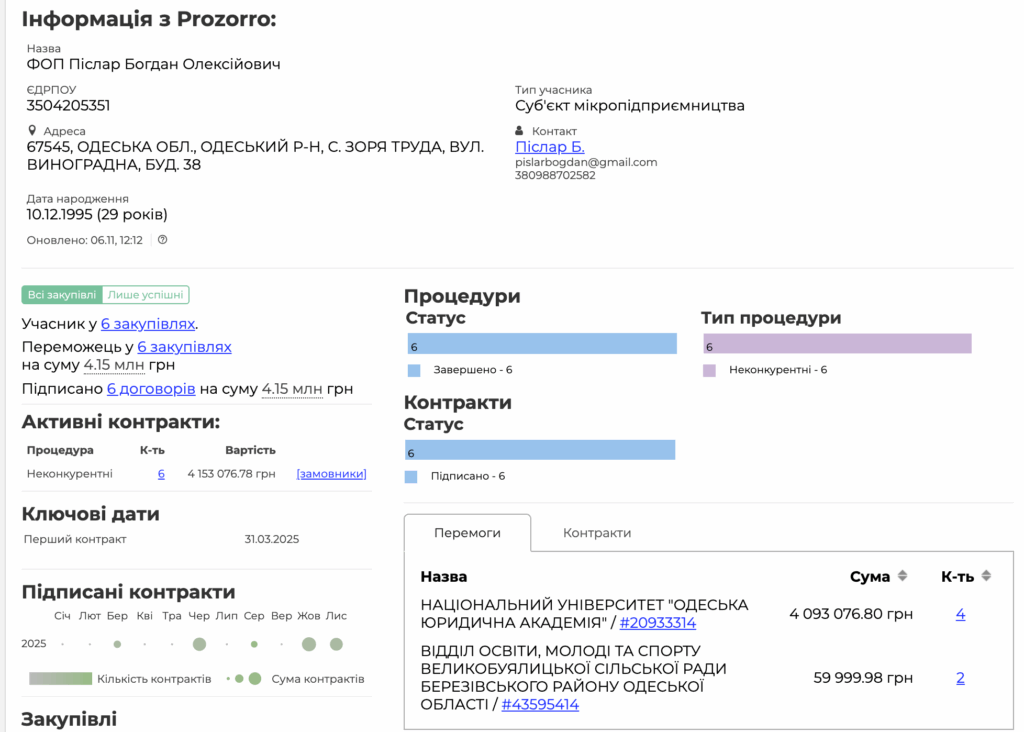Sort the table by К-ть column arrows
Screen dimensions: 1024x732
pos(986,576)
